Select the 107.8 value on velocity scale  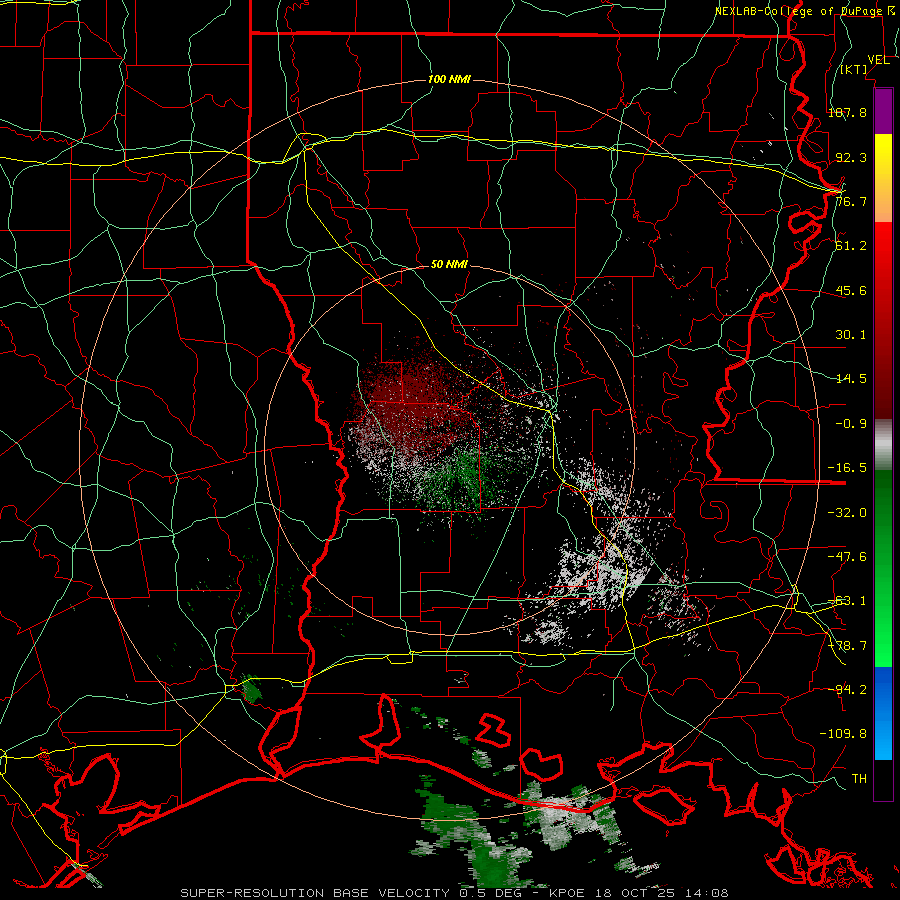[847, 112]
